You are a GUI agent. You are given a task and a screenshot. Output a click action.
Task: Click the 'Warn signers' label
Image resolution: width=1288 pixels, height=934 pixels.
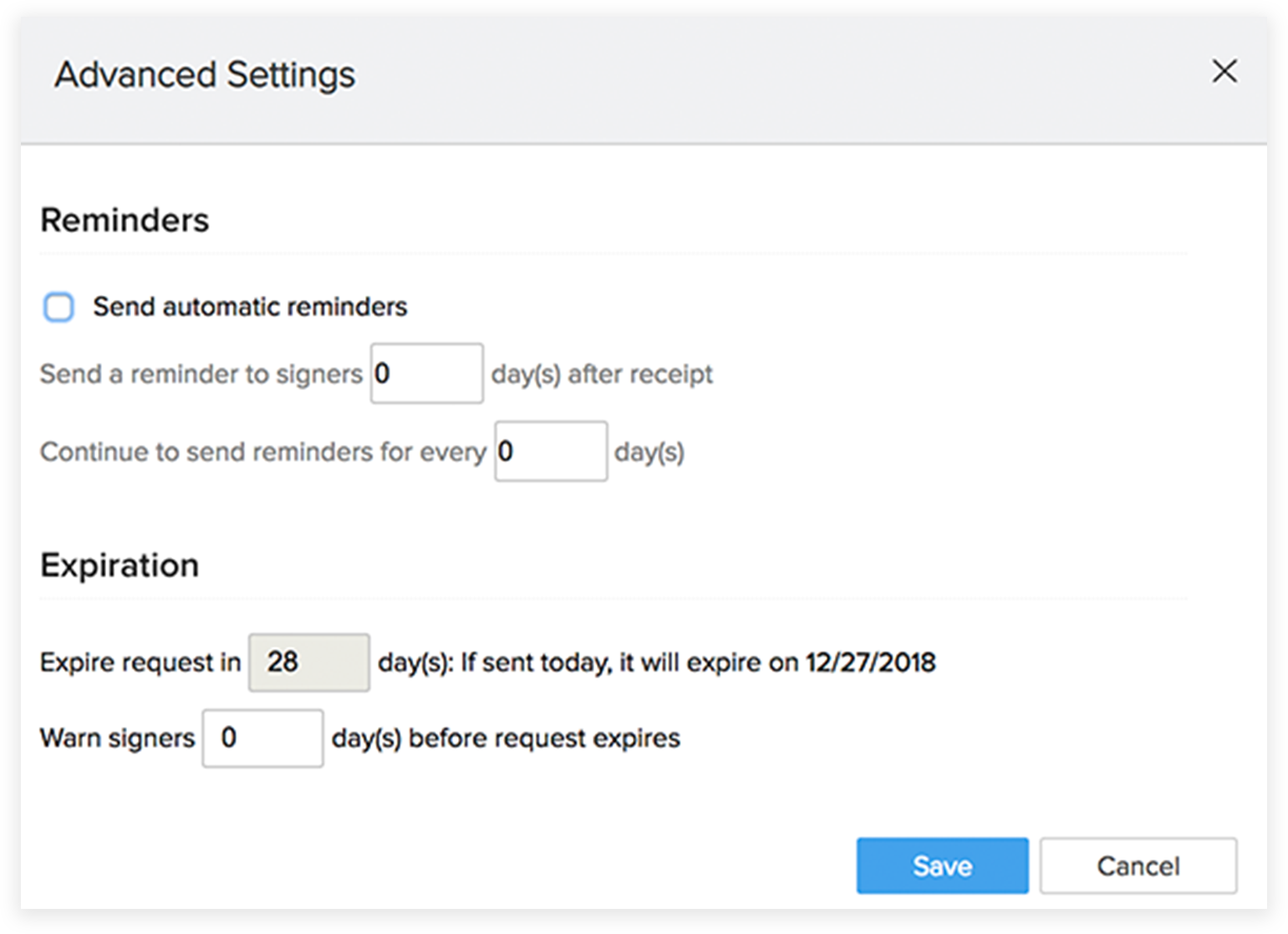click(x=117, y=739)
